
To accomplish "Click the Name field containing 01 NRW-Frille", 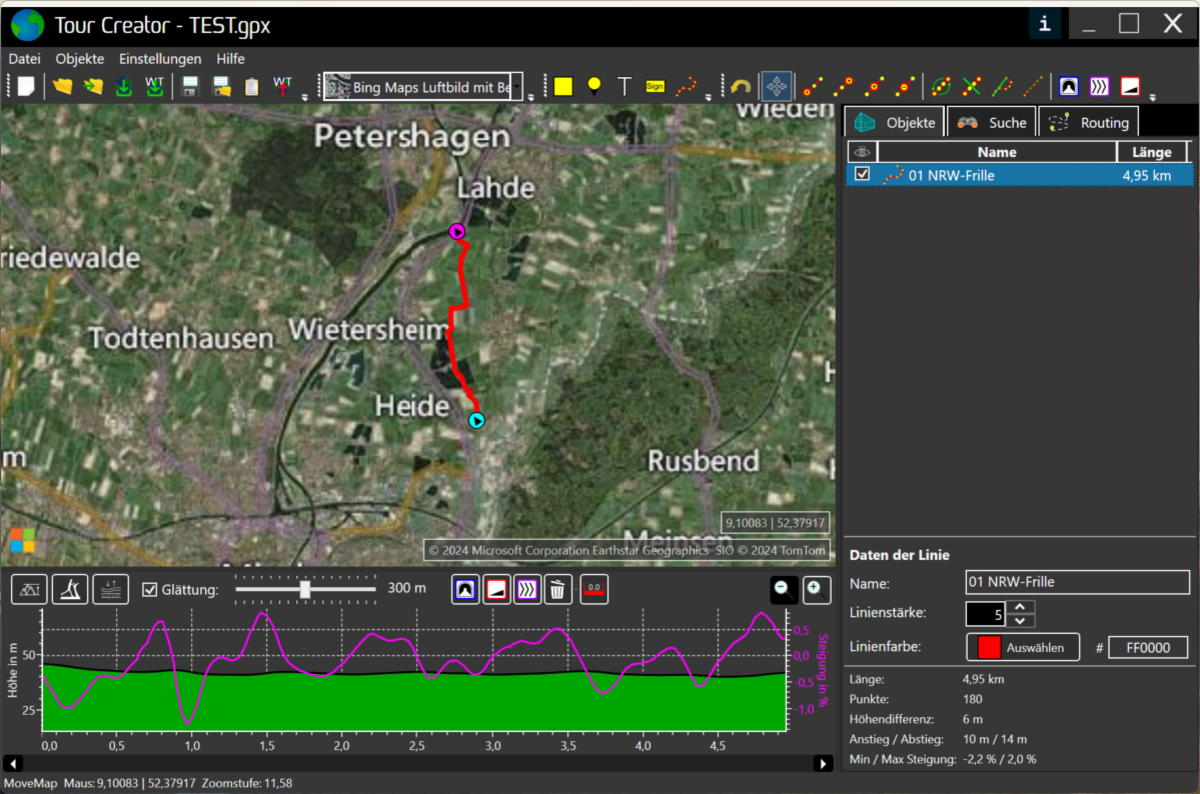I will pos(1077,581).
